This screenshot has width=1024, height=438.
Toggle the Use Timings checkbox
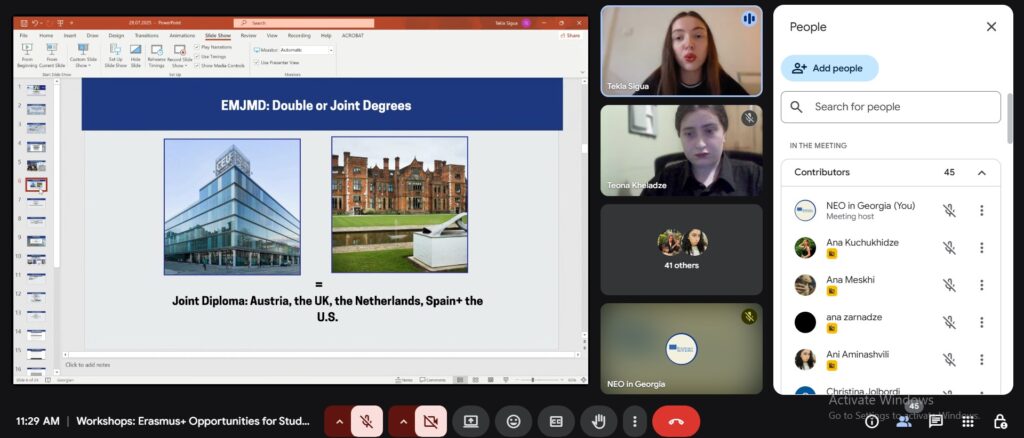198,56
